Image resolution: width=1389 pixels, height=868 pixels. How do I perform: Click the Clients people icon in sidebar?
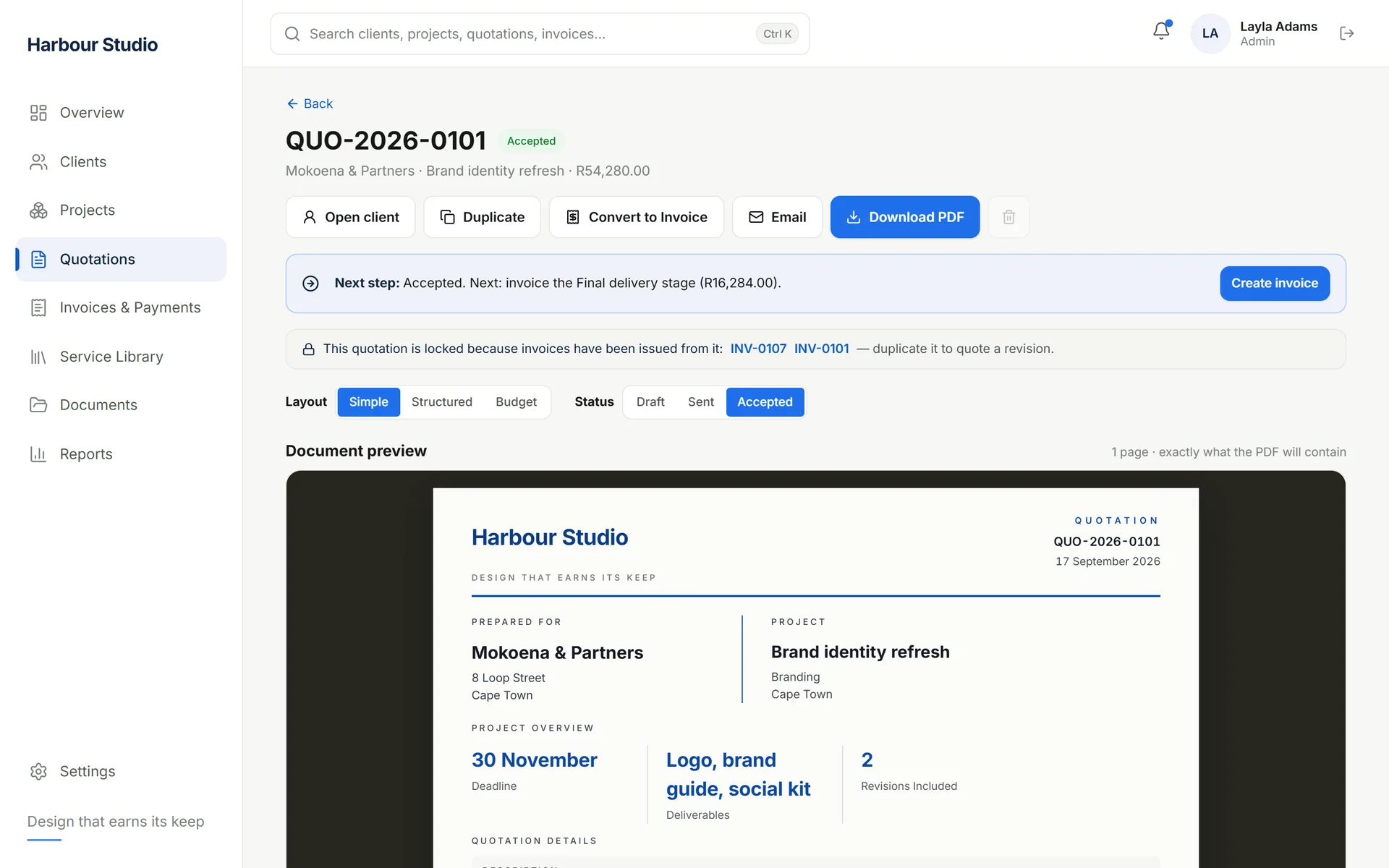tap(38, 162)
